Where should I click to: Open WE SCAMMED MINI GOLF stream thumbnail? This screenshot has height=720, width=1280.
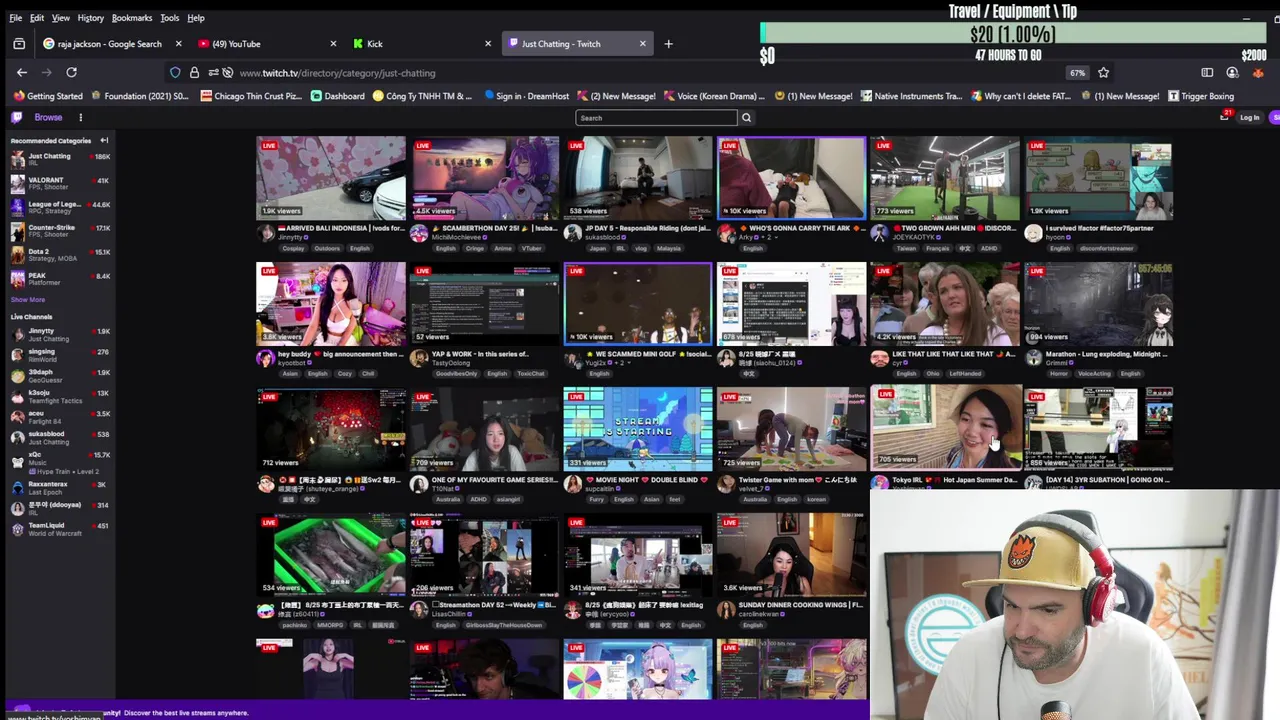(638, 304)
